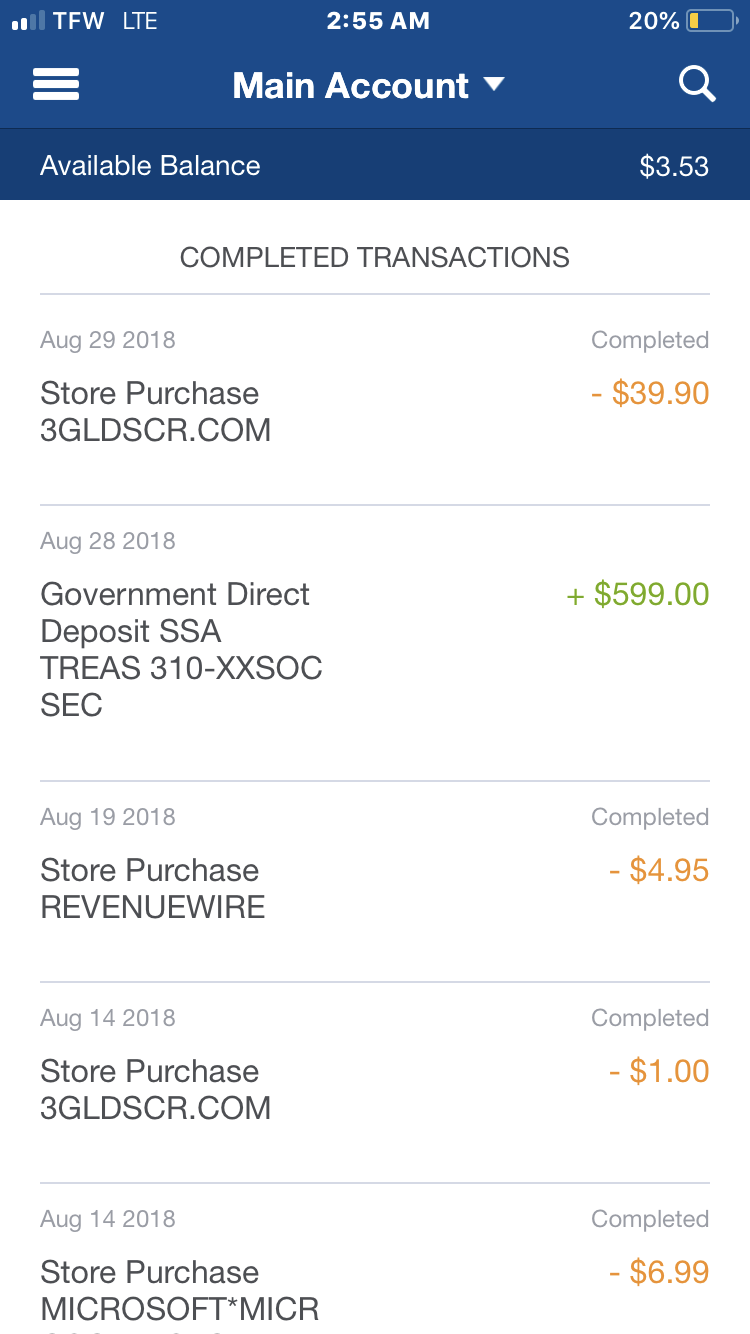This screenshot has height=1334, width=750.
Task: Tap the cellular signal bars icon
Action: click(28, 21)
